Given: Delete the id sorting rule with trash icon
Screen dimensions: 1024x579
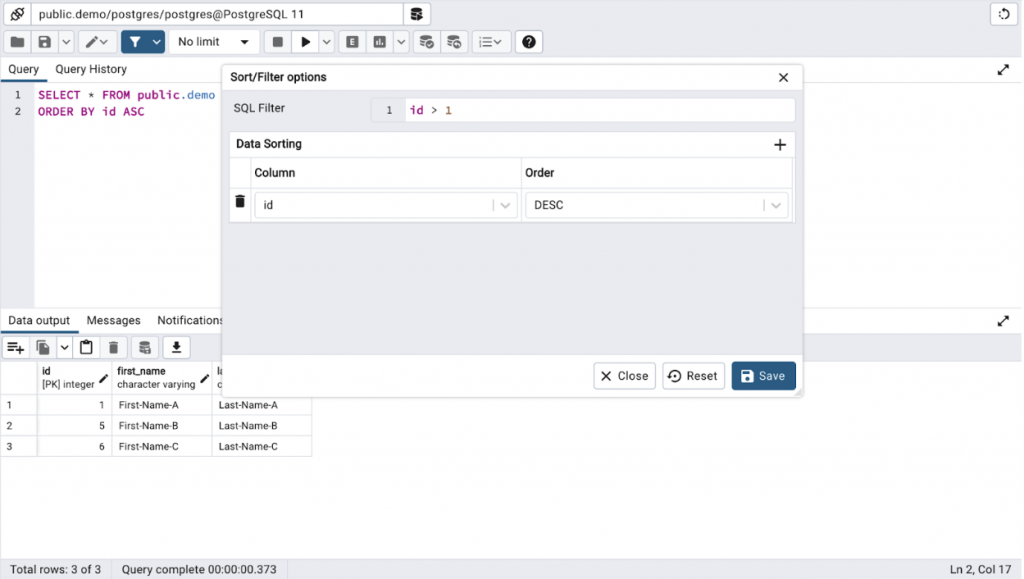Looking at the screenshot, I should 240,201.
